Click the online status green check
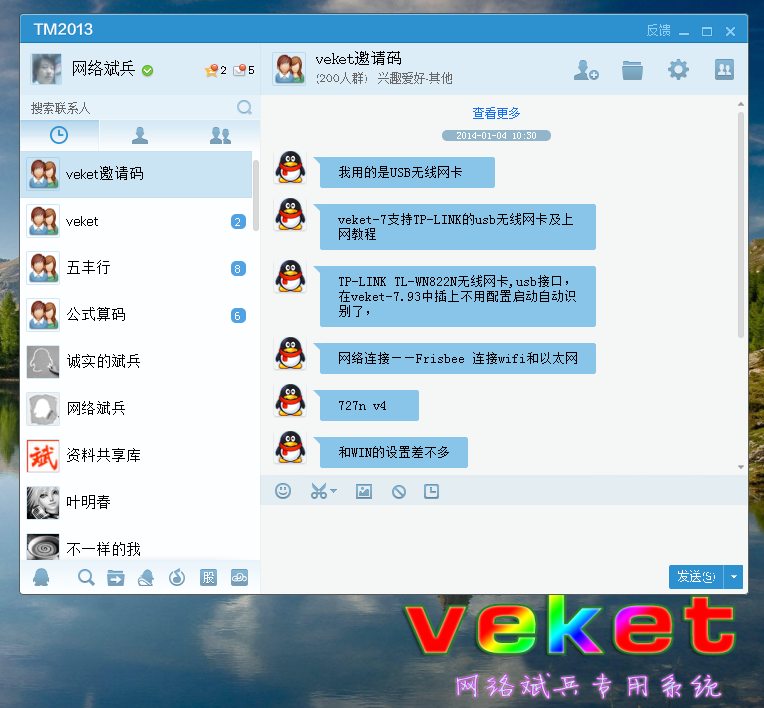Screen dimensions: 764x708 click(148, 71)
